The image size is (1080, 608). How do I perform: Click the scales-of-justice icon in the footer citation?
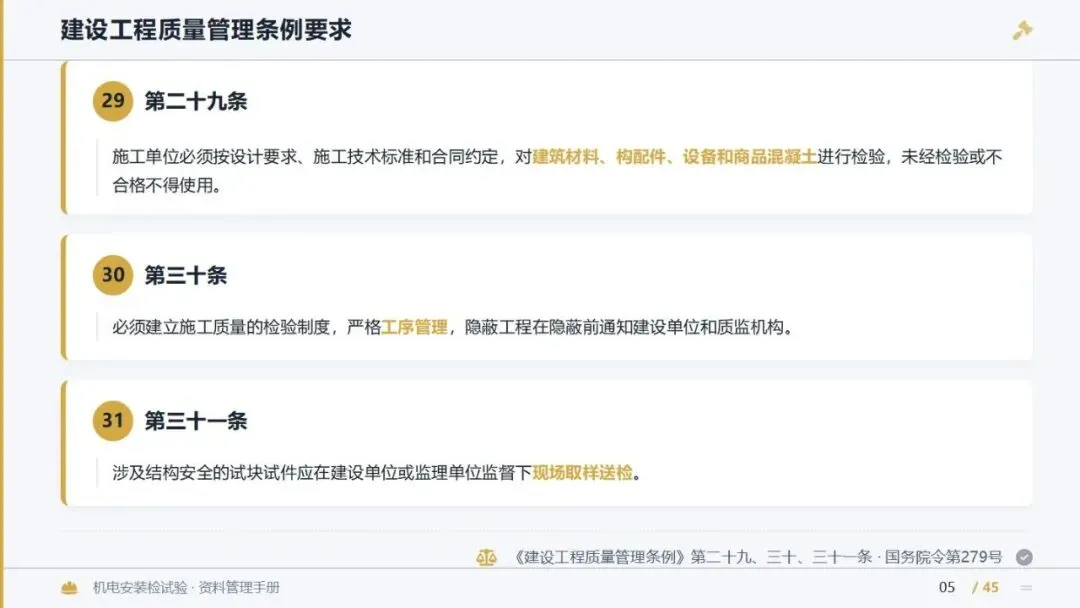(x=486, y=557)
